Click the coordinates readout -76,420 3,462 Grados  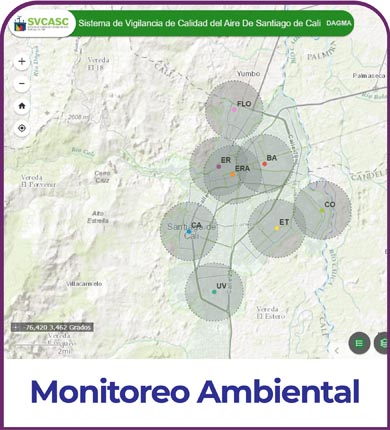pyautogui.click(x=58, y=328)
